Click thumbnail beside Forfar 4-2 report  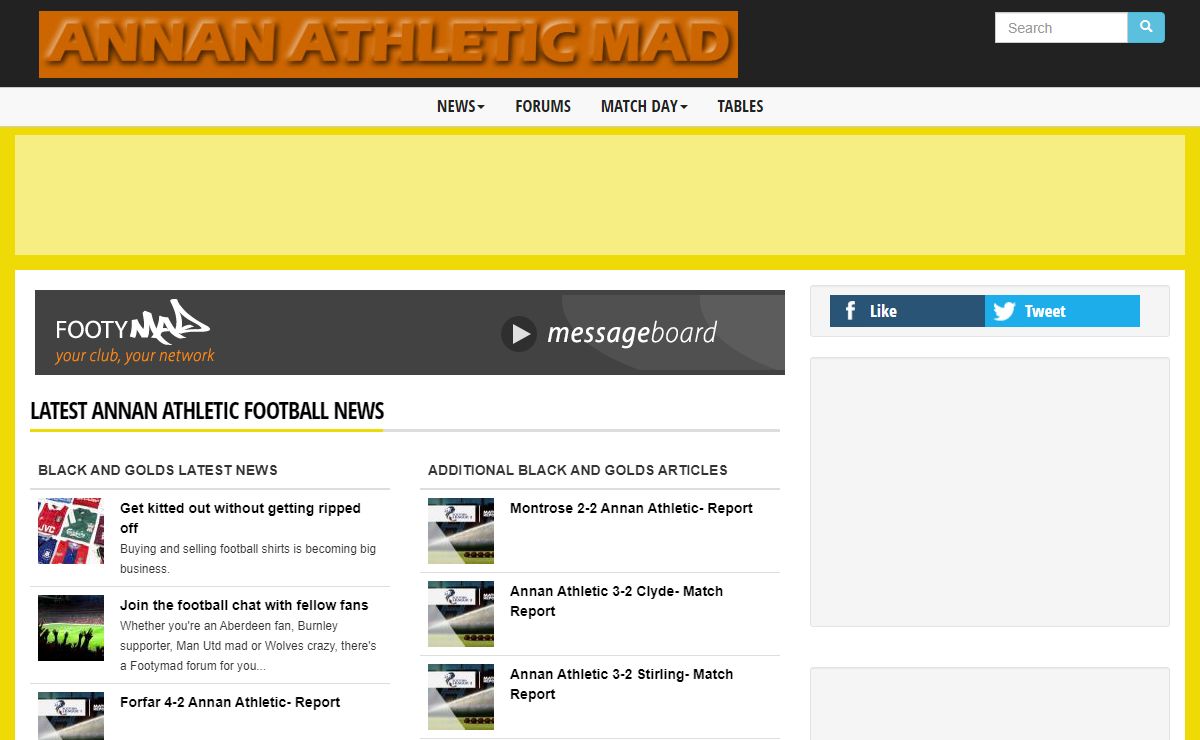[x=71, y=716]
